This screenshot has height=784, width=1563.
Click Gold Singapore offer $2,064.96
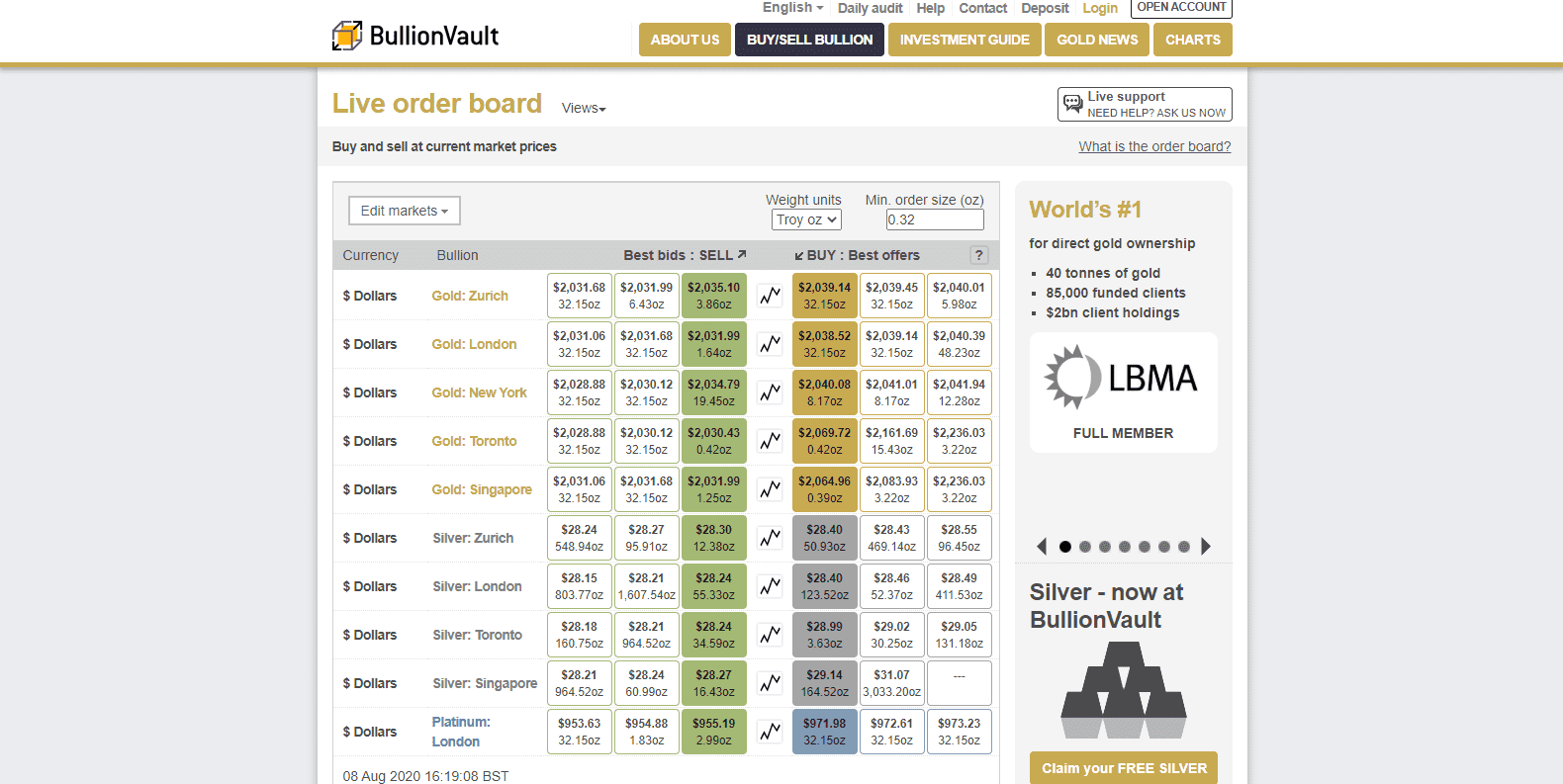[824, 489]
